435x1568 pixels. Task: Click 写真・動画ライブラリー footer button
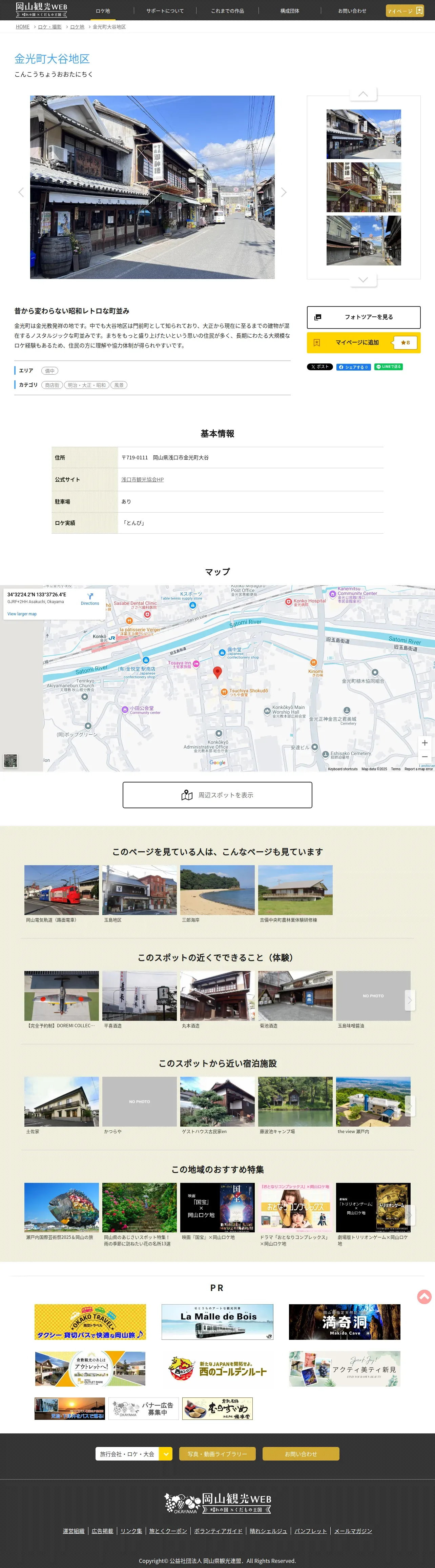217,1453
